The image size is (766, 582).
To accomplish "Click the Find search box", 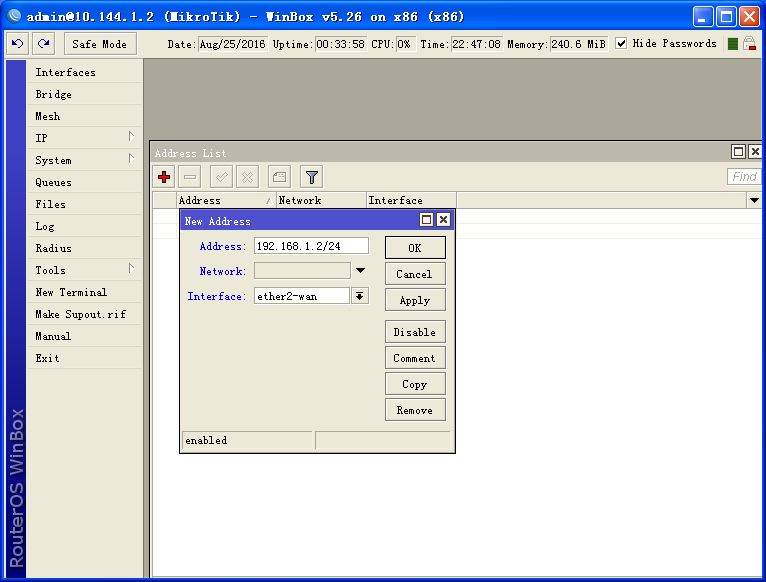I will click(744, 176).
